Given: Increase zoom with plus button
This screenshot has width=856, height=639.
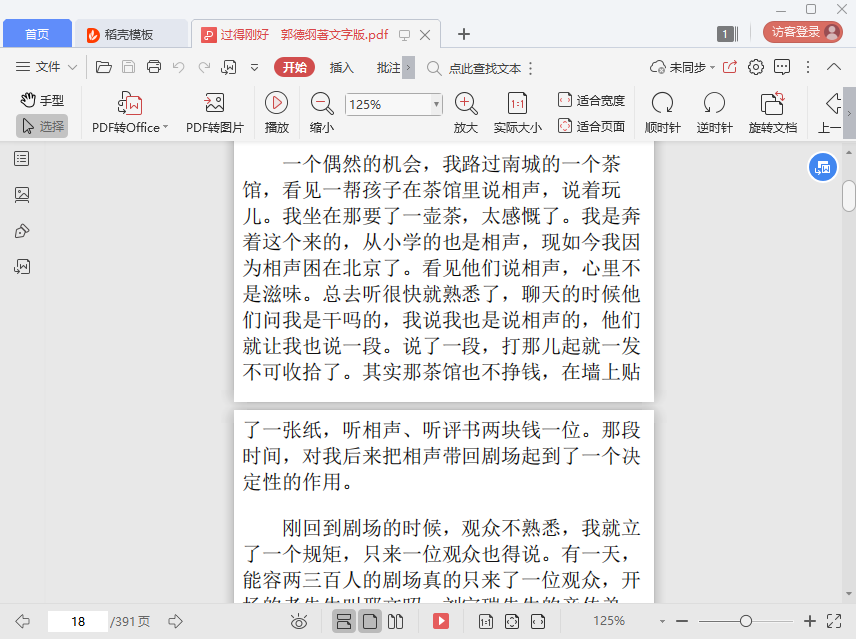Looking at the screenshot, I should tap(810, 621).
